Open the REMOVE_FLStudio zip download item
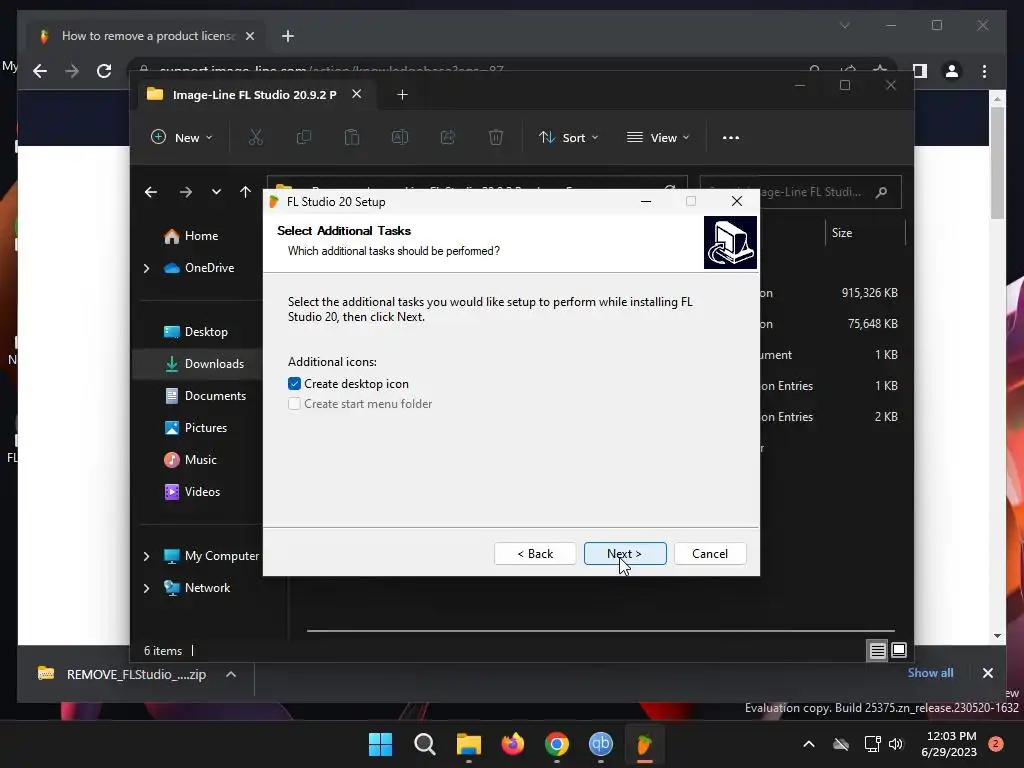 point(123,674)
